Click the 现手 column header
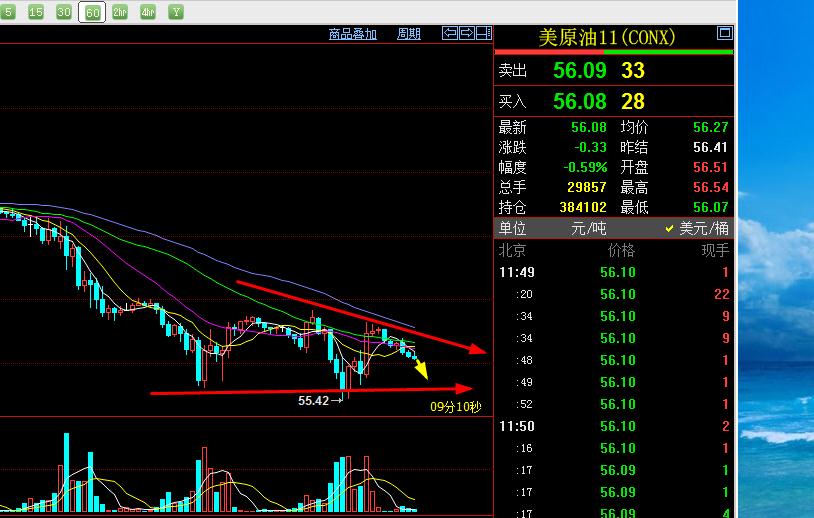 coord(715,251)
